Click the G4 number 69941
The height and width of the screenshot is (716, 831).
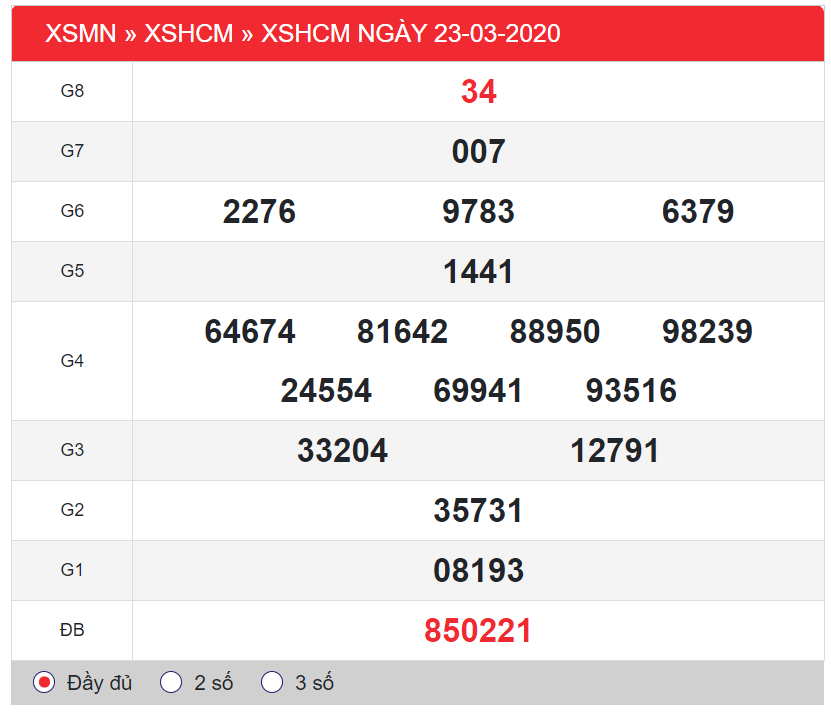click(478, 391)
